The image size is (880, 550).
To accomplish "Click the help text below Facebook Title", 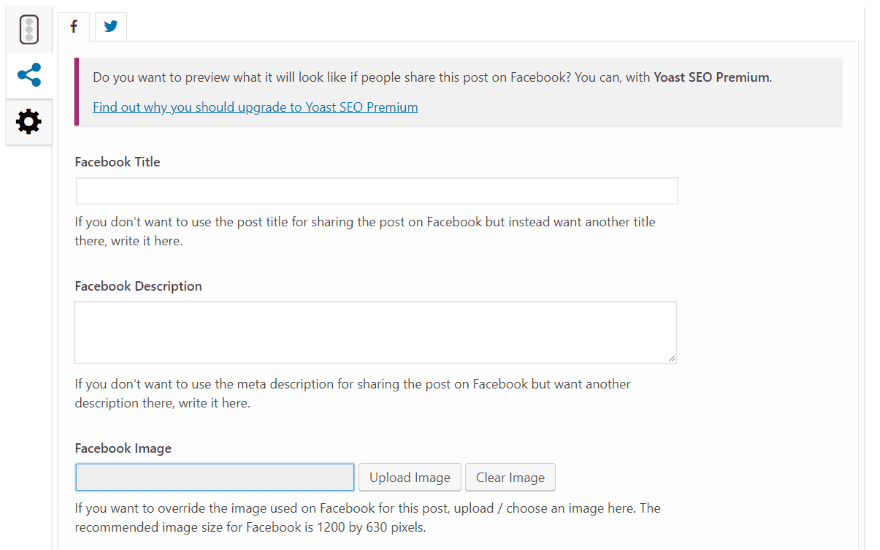I will 365,231.
